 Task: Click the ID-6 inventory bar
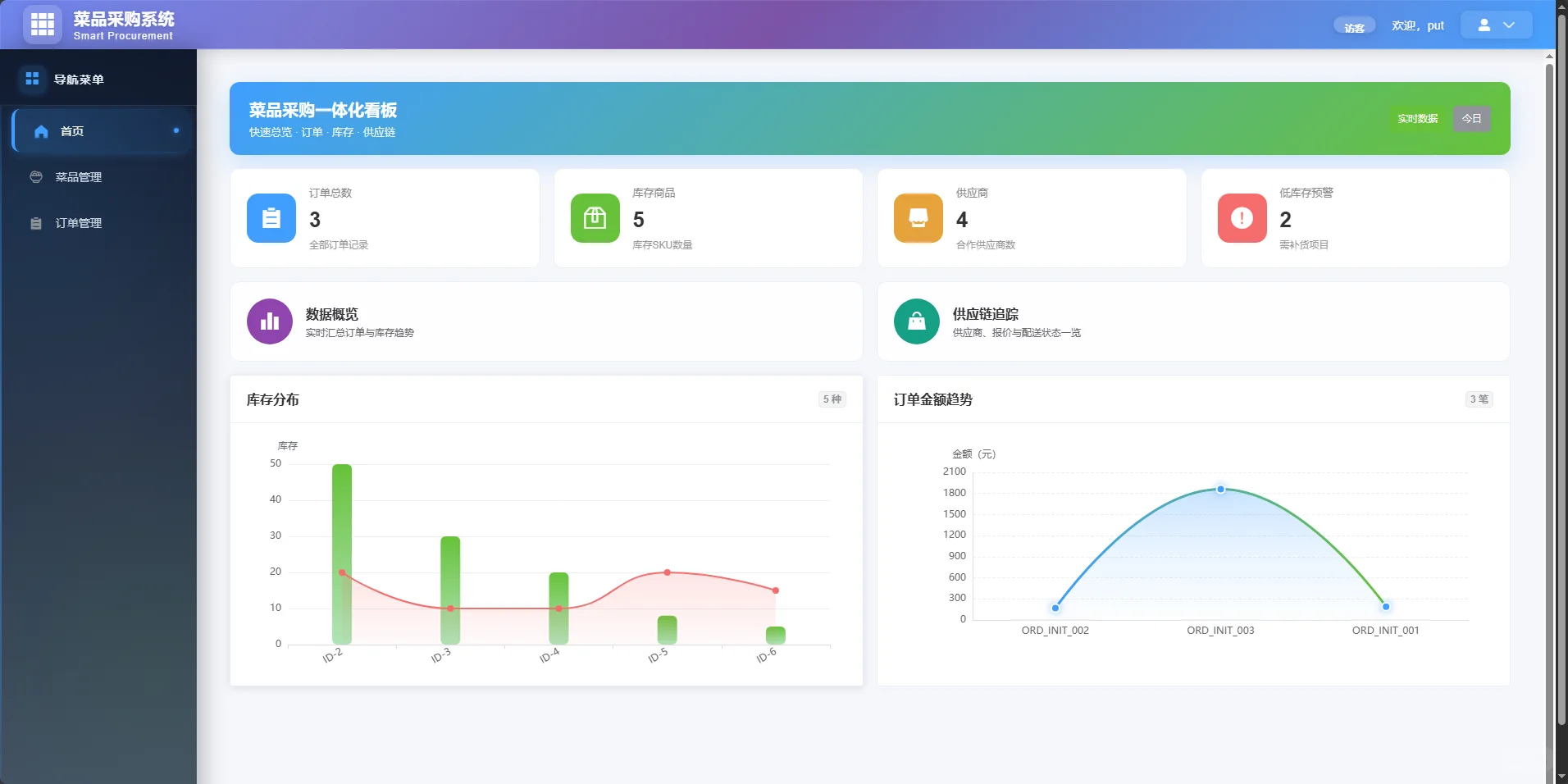[776, 636]
